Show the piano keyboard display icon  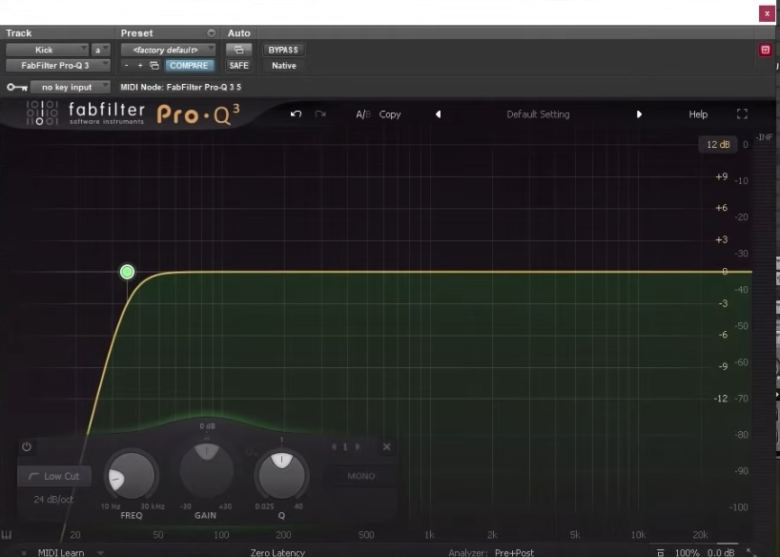click(6, 535)
